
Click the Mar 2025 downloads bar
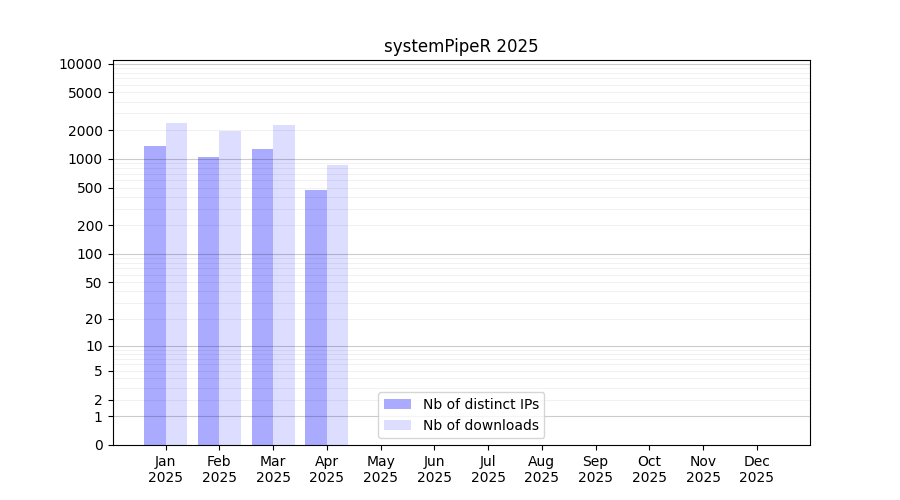coord(284,285)
